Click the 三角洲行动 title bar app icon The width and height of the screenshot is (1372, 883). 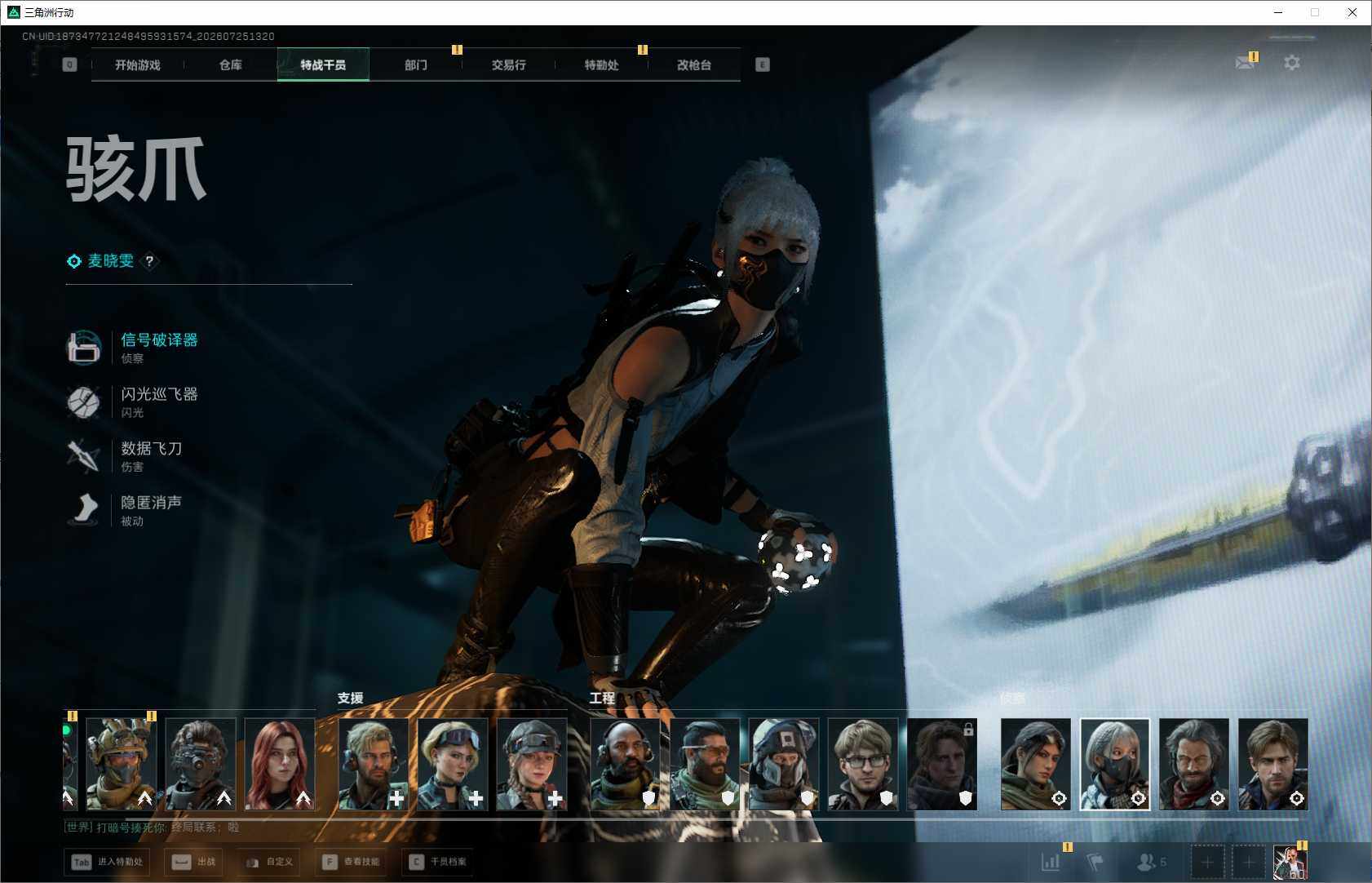[13, 12]
